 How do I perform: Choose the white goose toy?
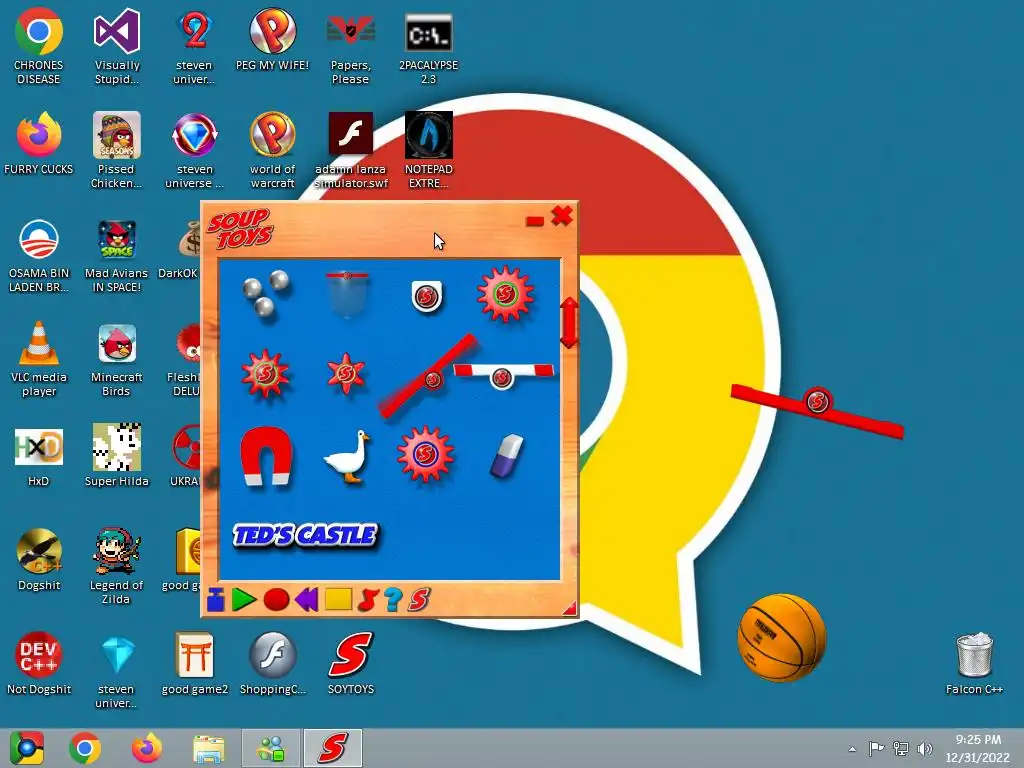(x=347, y=456)
